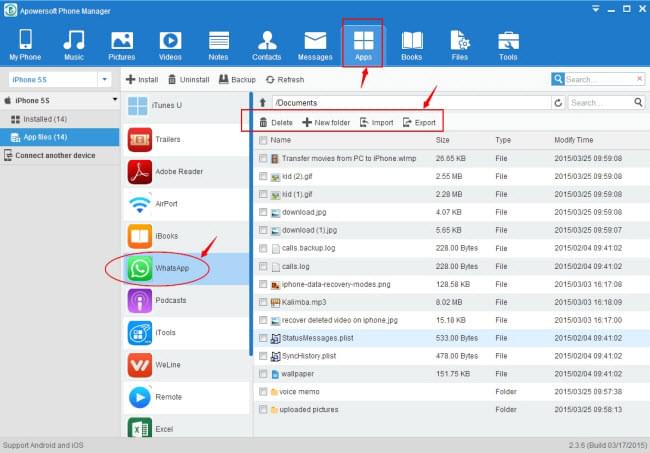Check the StatusMessages.plist file box
Viewport: 650px width, 453px height.
[263, 338]
